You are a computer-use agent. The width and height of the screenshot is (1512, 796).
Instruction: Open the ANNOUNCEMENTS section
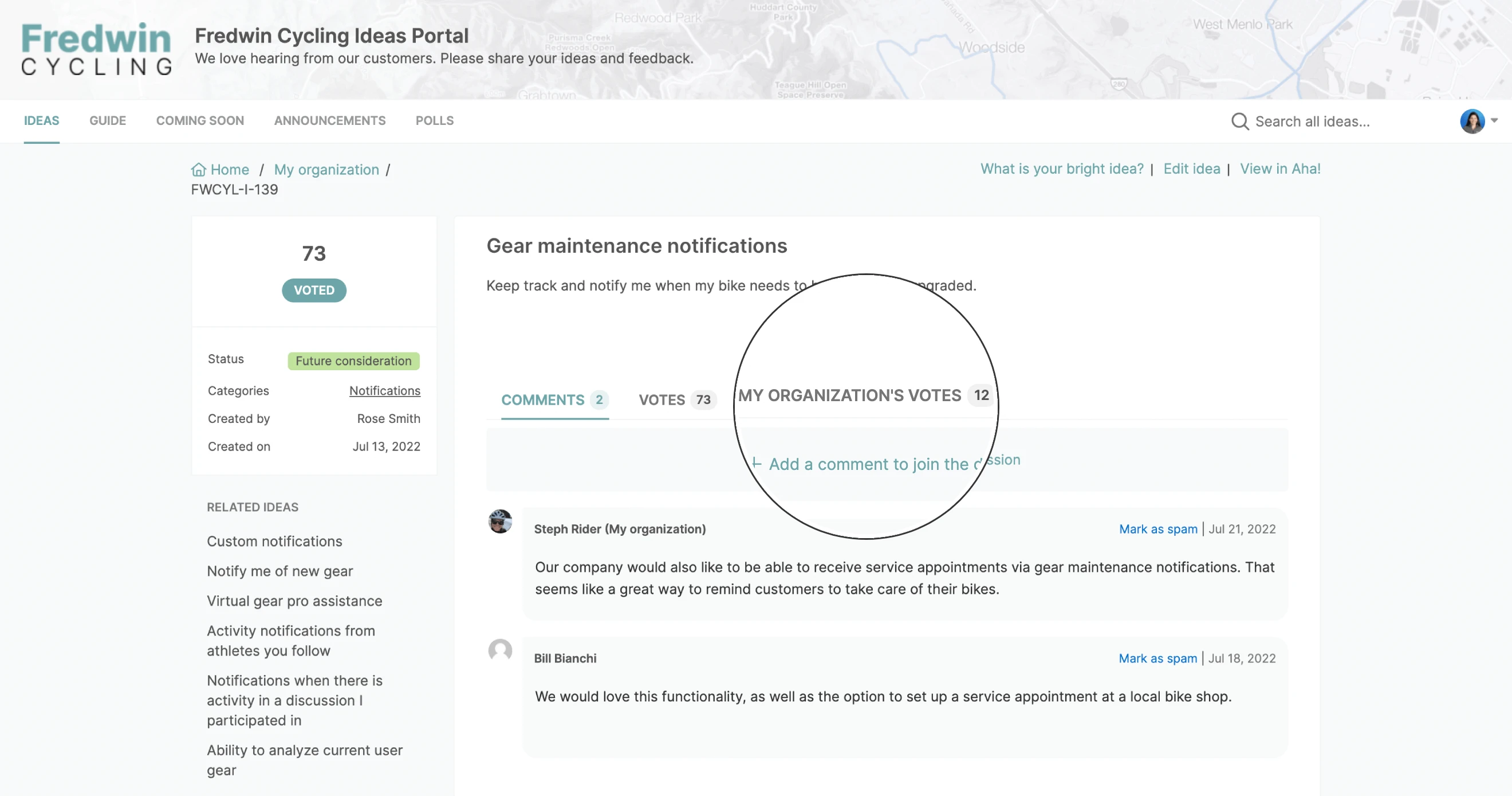pyautogui.click(x=329, y=120)
